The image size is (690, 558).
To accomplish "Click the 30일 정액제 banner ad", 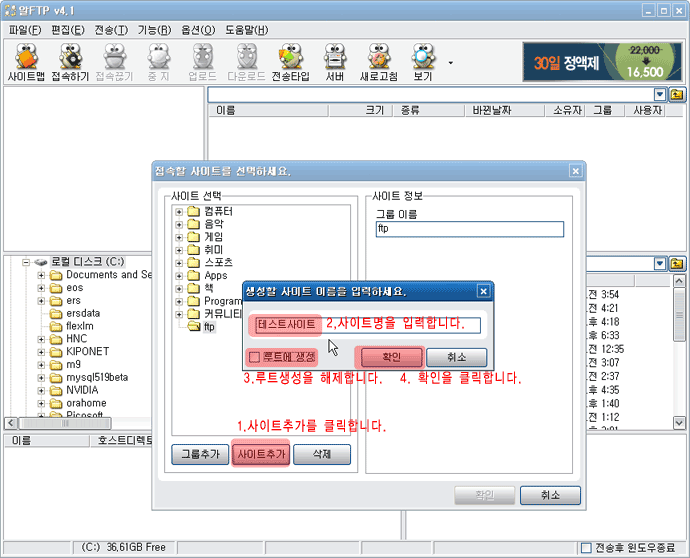I will point(600,62).
